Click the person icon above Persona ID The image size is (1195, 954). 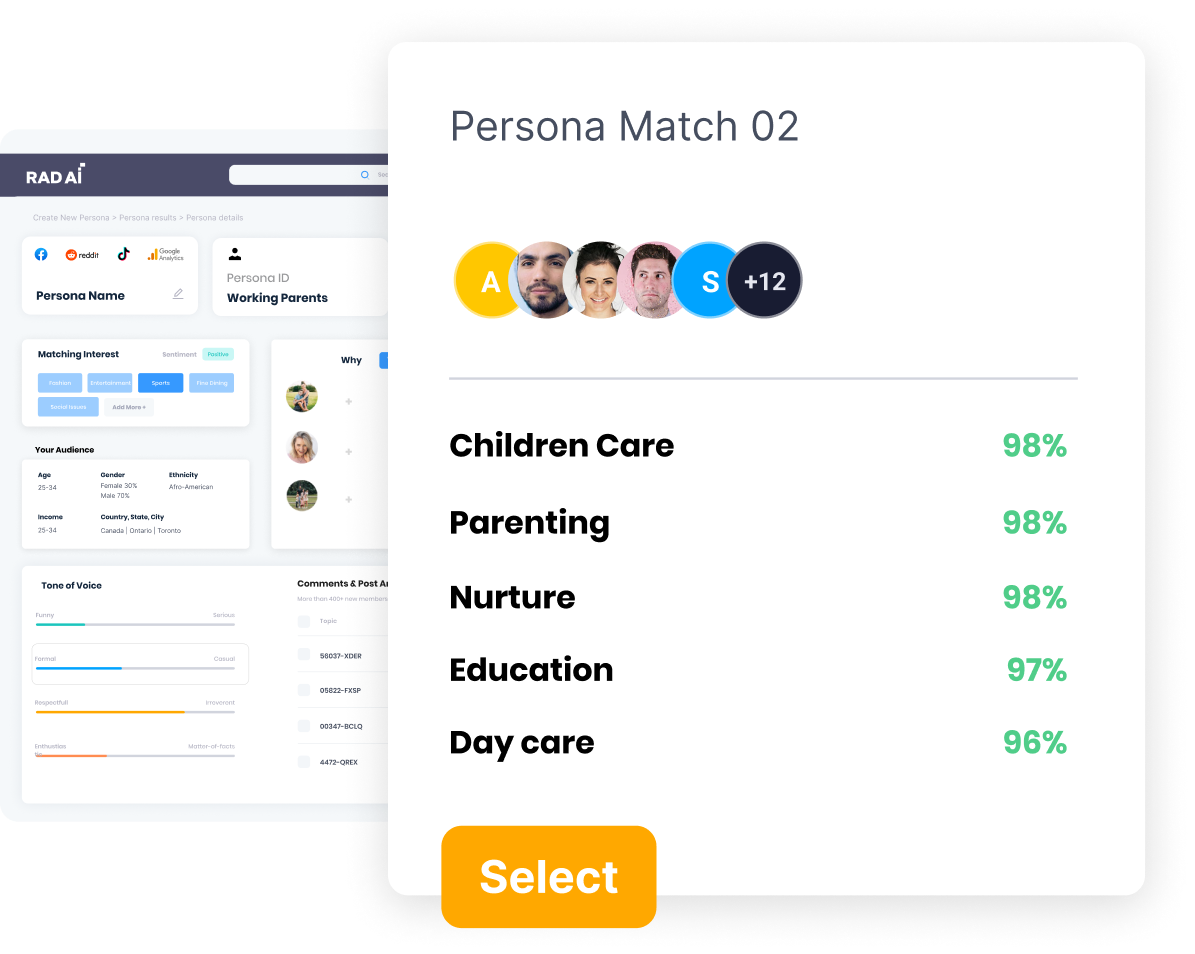coord(235,255)
